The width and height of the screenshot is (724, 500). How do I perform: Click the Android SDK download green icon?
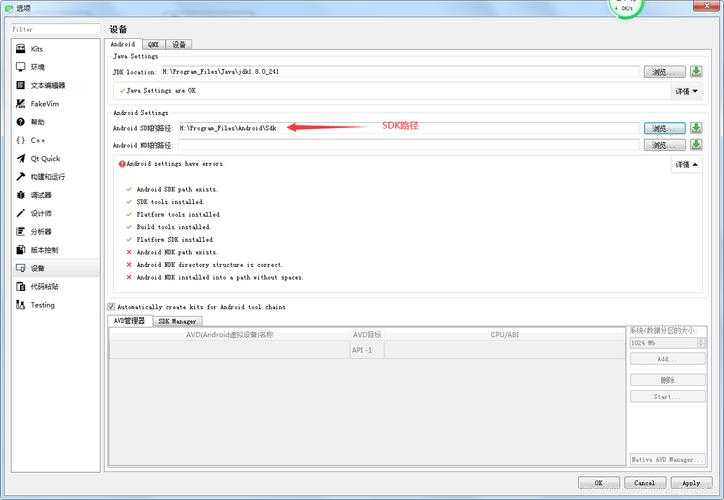696,128
